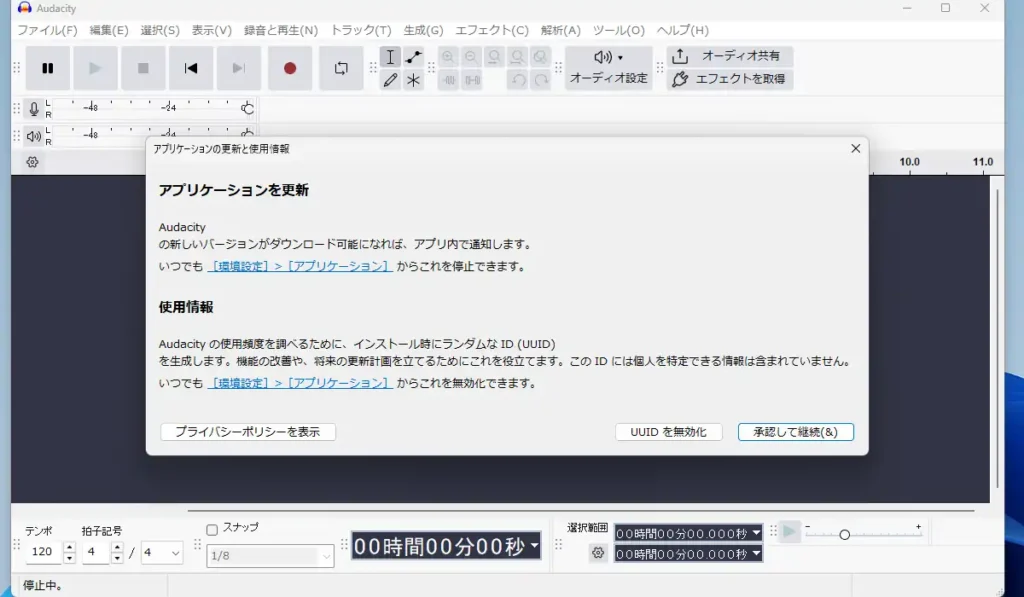Open the 1/8 snap interval dropdown
This screenshot has width=1024, height=597.
pos(270,557)
